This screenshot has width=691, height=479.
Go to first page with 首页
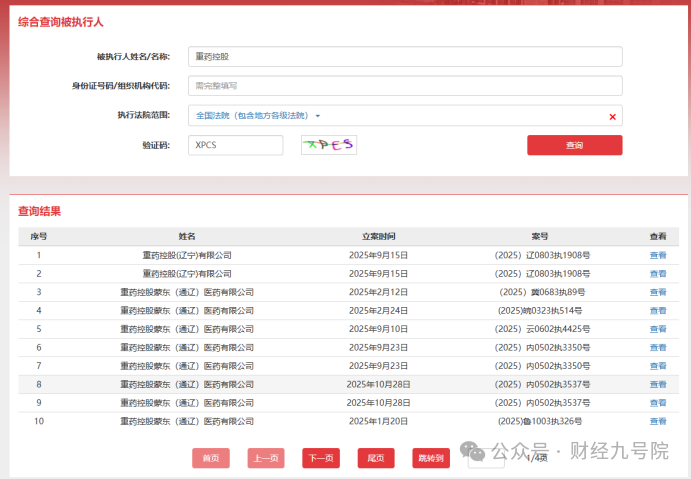211,458
